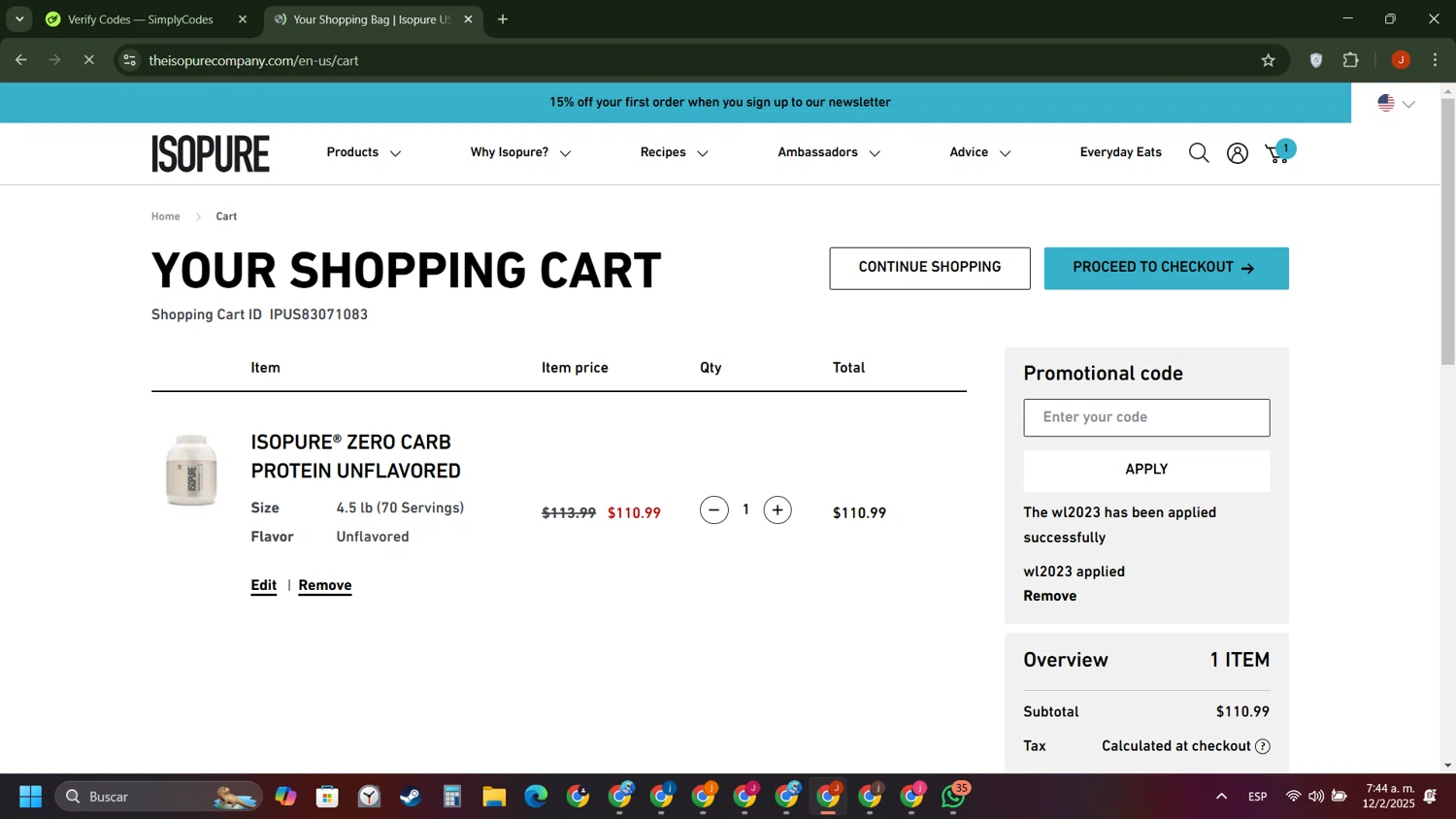Open Microsoft Store from taskbar
The image size is (1456, 819).
click(x=327, y=797)
